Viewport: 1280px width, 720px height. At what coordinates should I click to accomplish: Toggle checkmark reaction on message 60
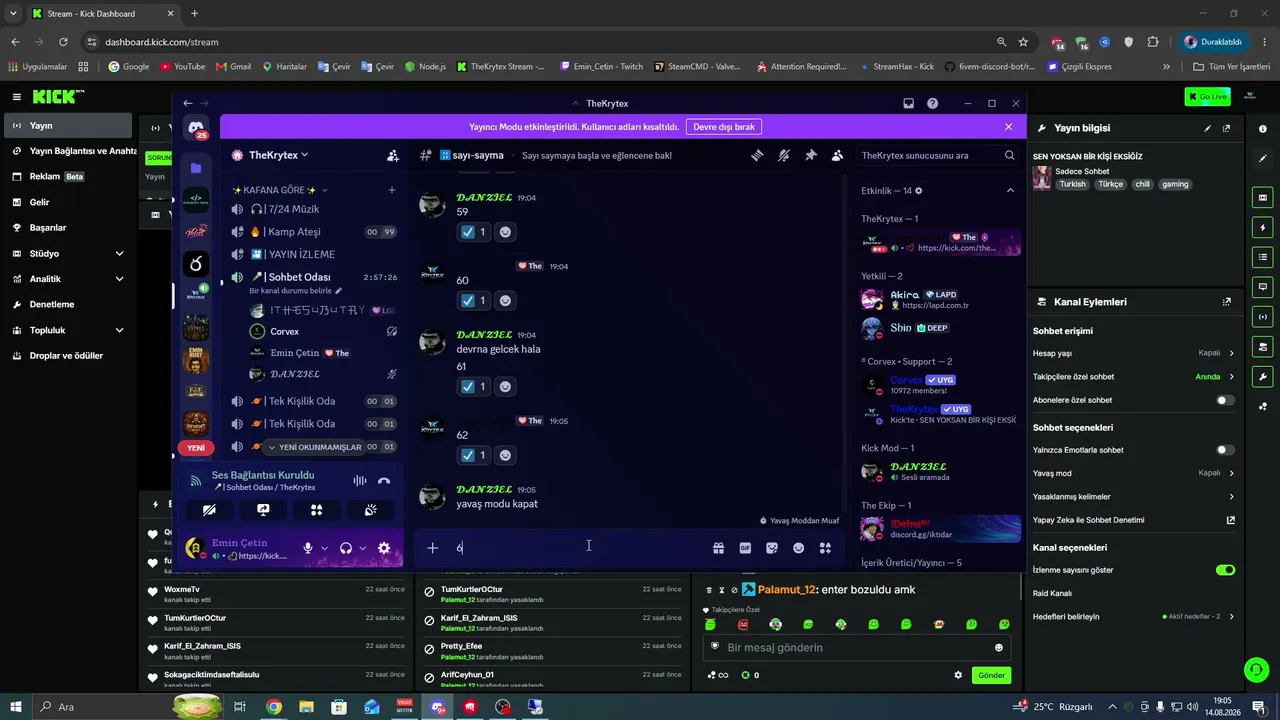(473, 300)
